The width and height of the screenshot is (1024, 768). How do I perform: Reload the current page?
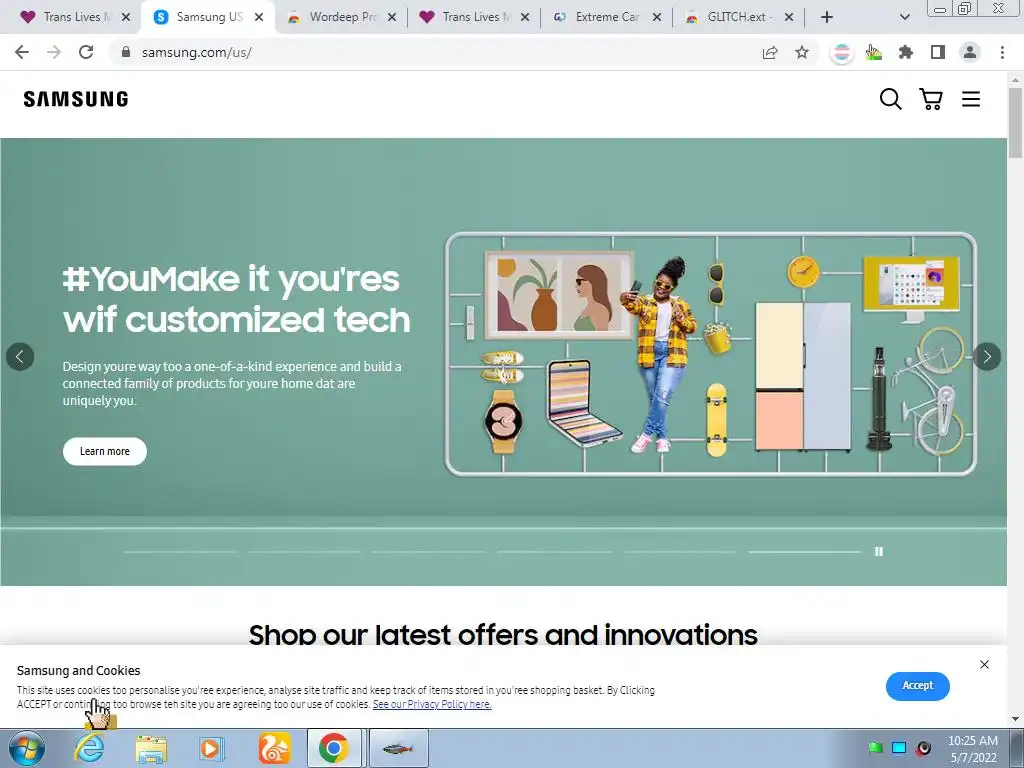[86, 52]
